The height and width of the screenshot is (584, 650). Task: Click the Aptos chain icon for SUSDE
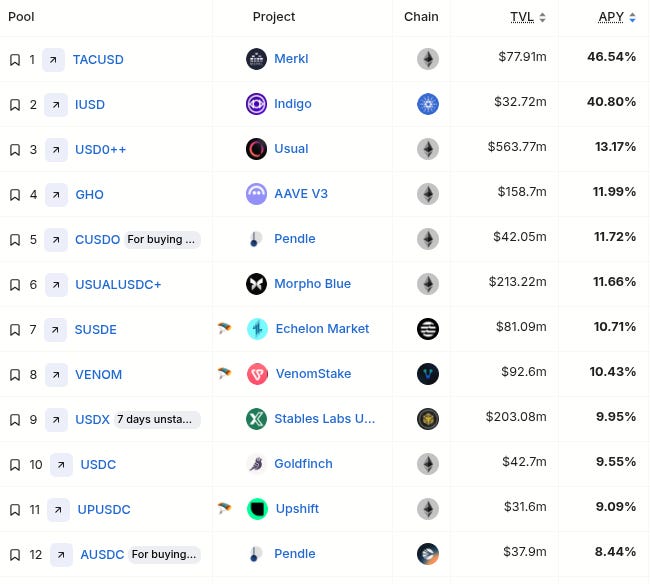[x=428, y=329]
